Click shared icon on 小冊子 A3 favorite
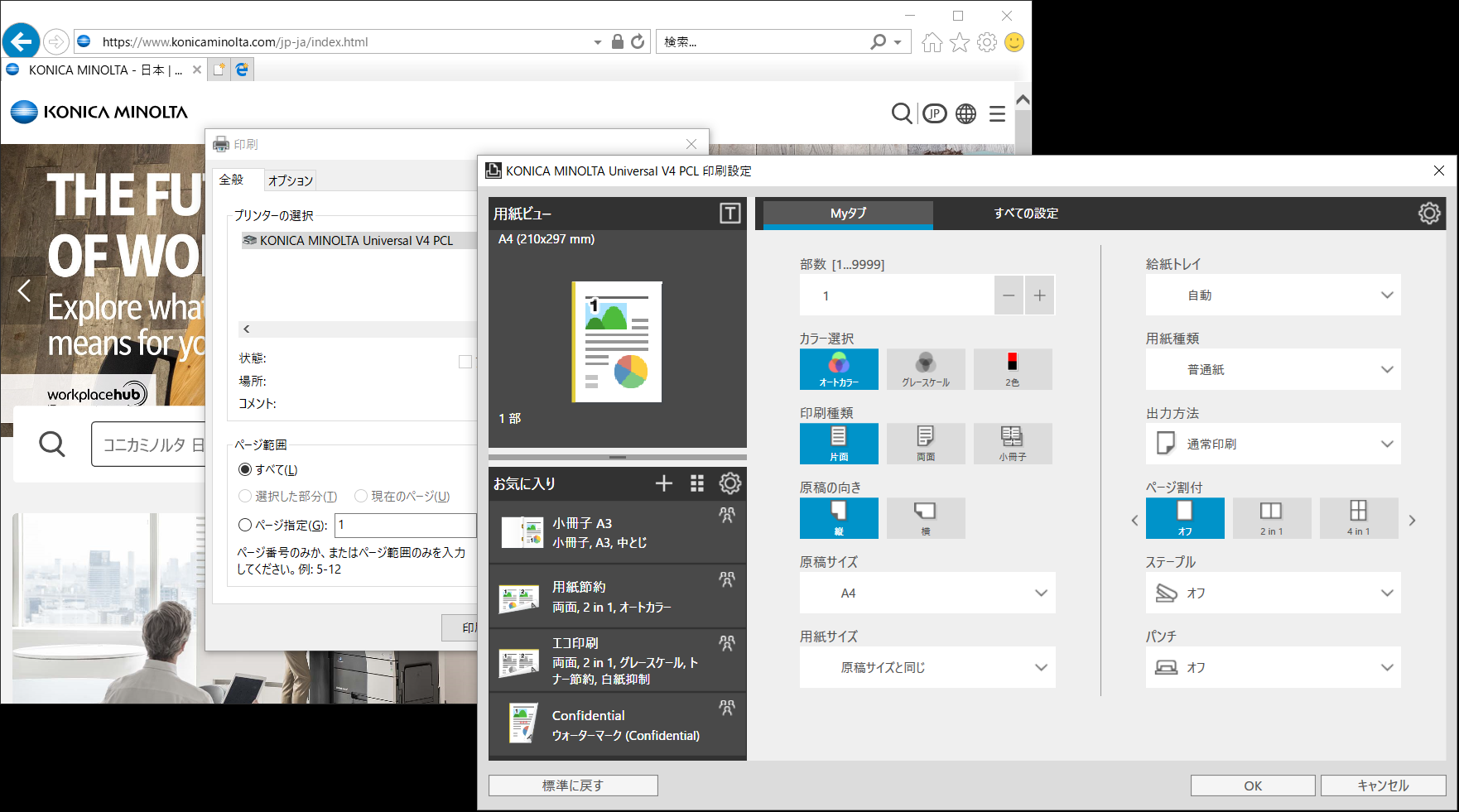This screenshot has width=1459, height=812. 727,515
